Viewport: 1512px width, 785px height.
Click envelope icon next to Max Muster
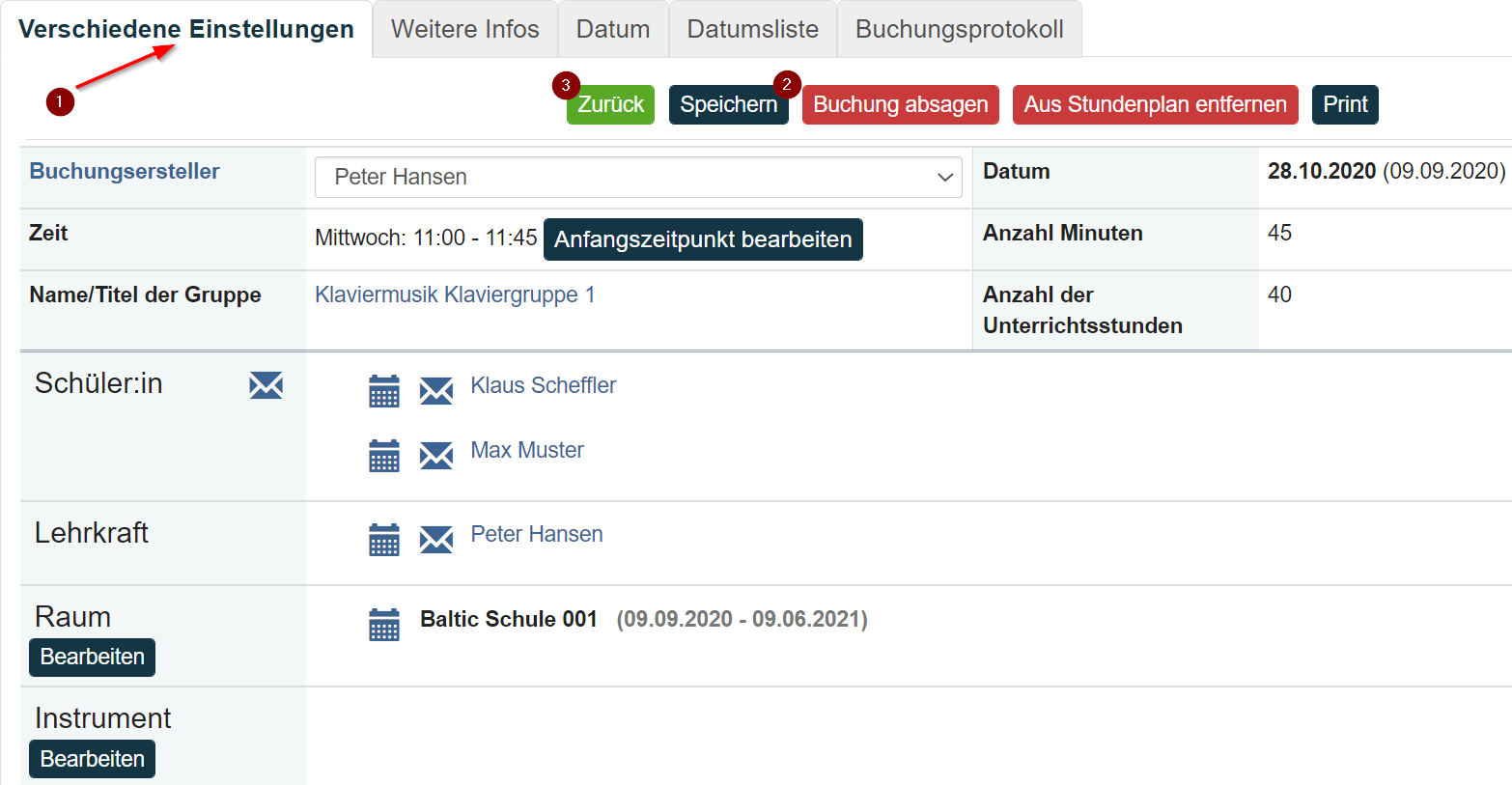436,456
